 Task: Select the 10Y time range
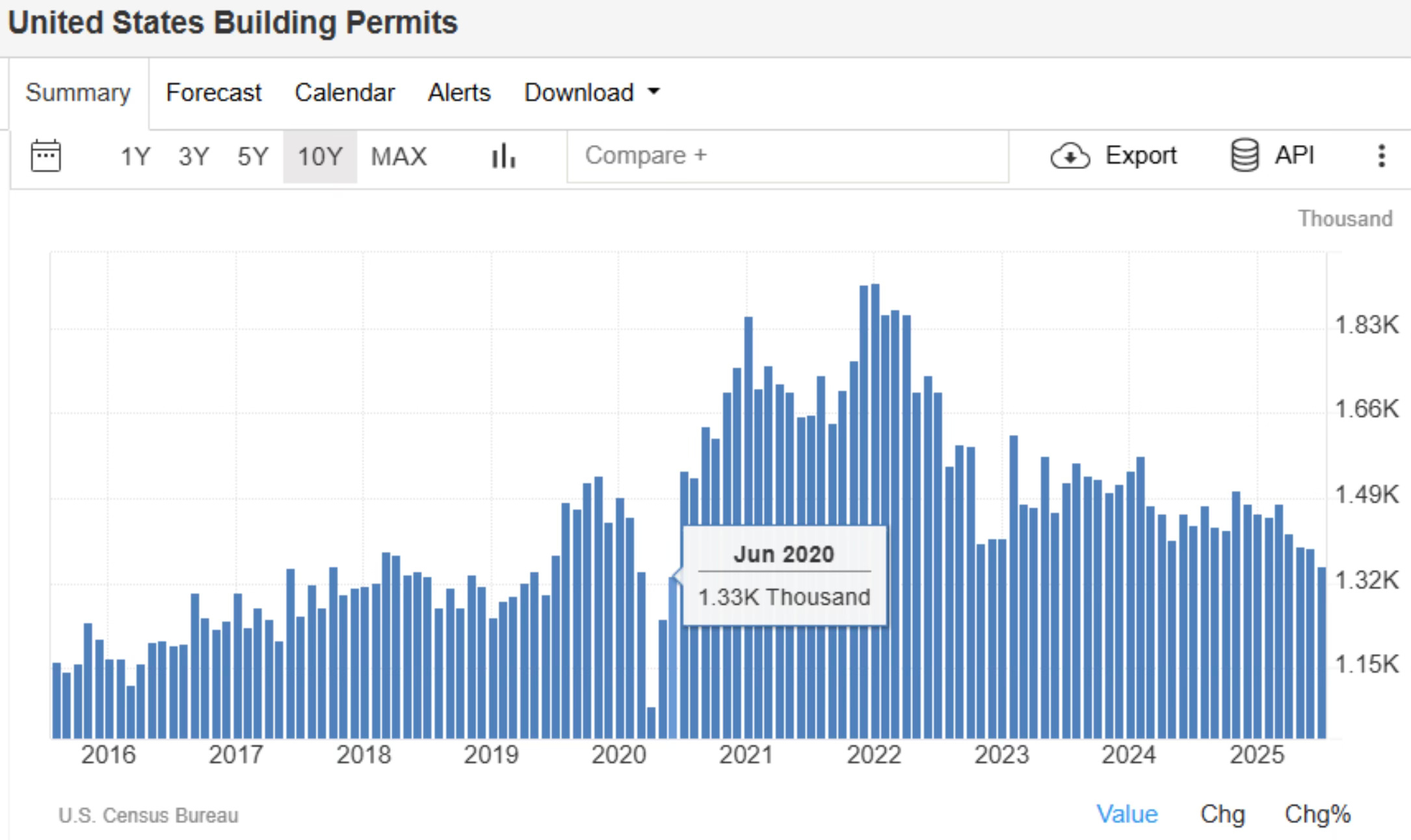[x=319, y=157]
